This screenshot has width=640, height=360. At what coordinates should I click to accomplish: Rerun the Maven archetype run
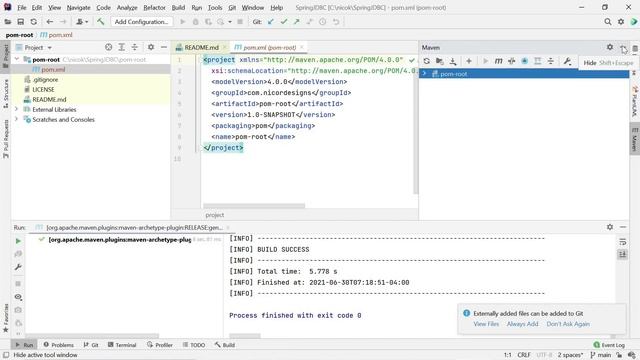pos(18,241)
